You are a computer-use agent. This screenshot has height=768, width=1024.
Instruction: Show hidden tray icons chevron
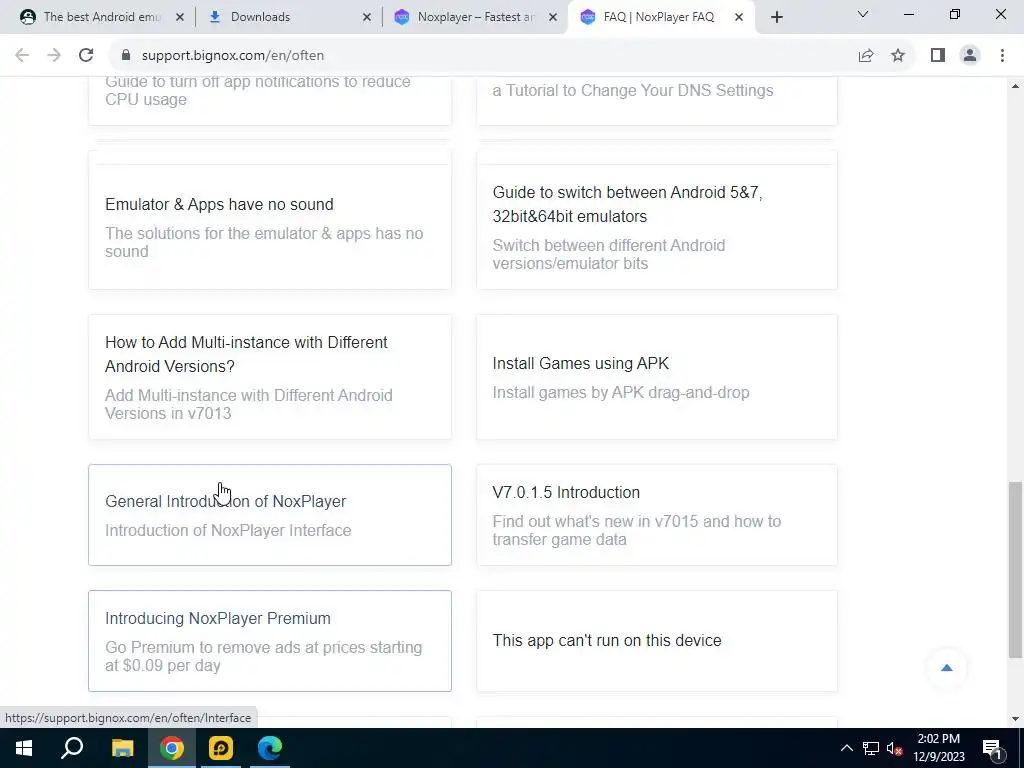pyautogui.click(x=846, y=748)
